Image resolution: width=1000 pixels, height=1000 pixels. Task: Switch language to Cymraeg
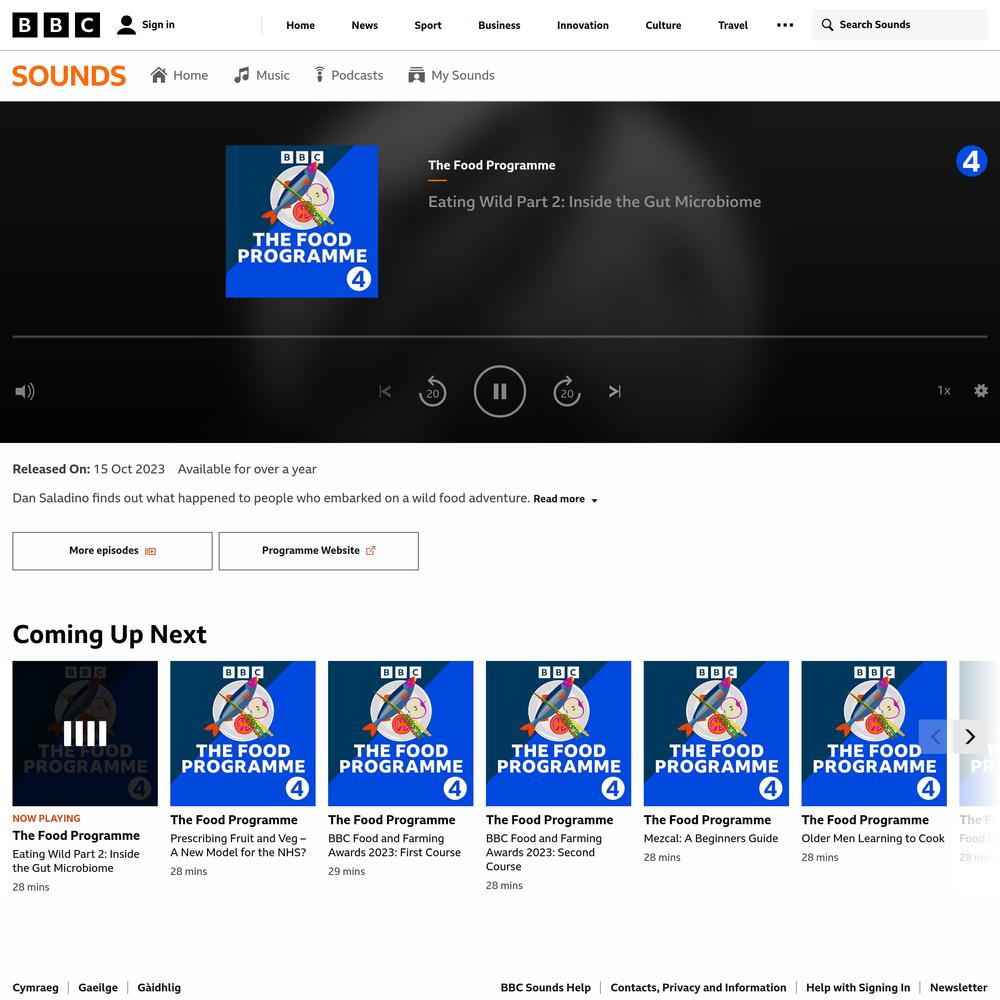36,987
